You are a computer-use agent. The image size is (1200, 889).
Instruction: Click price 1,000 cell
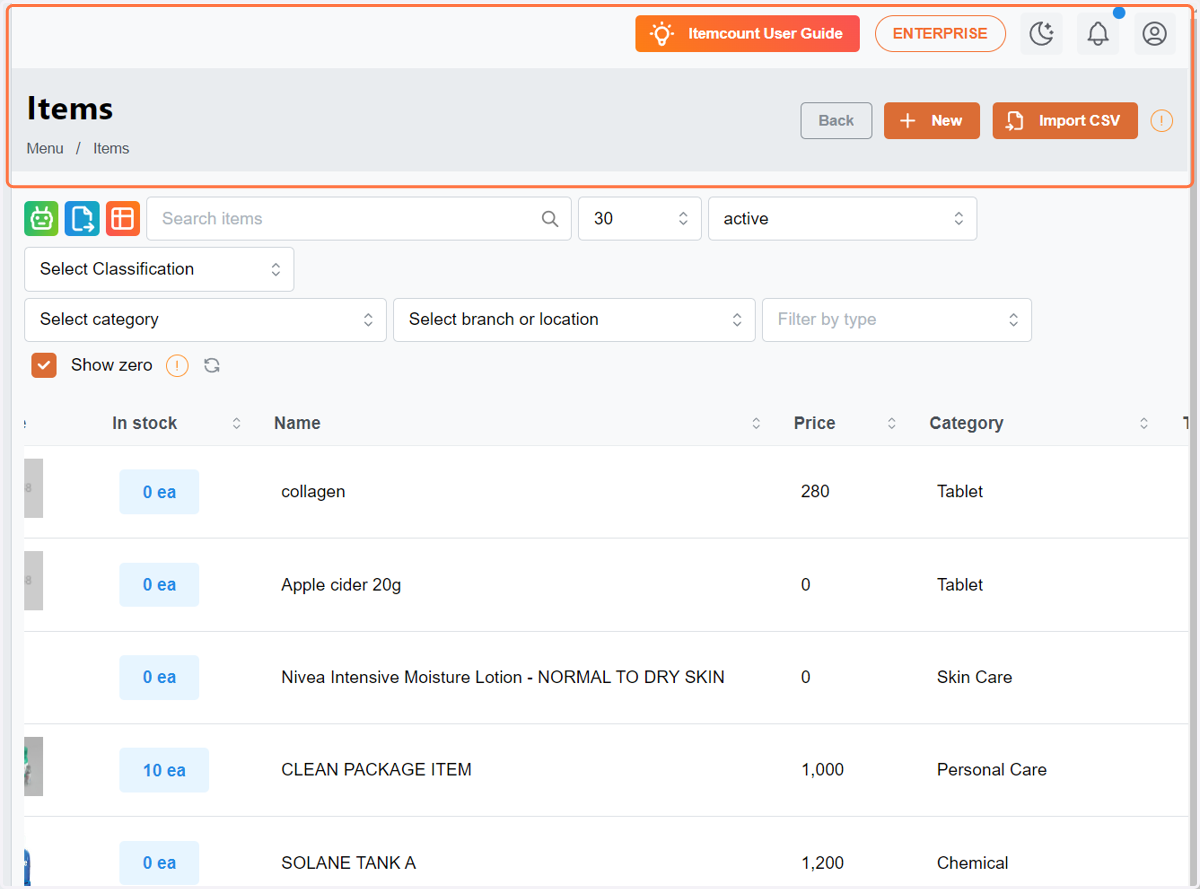tap(822, 770)
